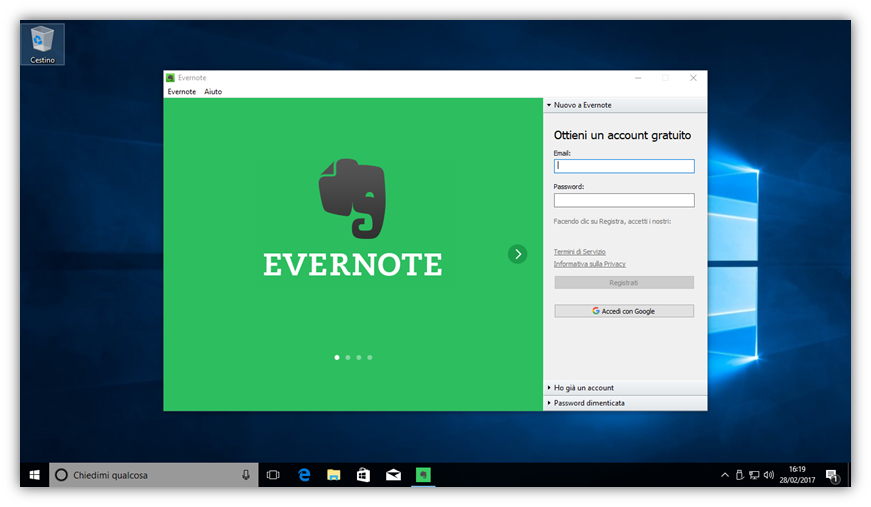Show hidden system tray icons
The image size is (871, 507).
point(724,475)
